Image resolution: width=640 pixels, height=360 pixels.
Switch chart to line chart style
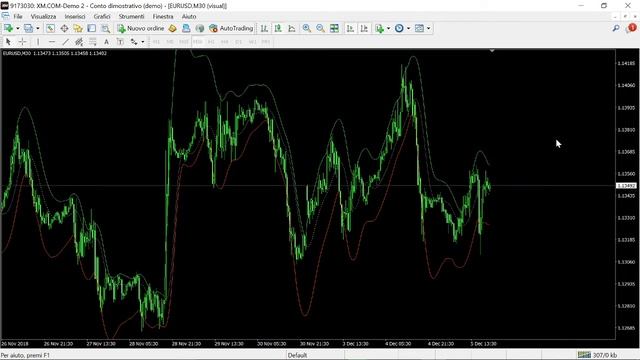point(292,28)
